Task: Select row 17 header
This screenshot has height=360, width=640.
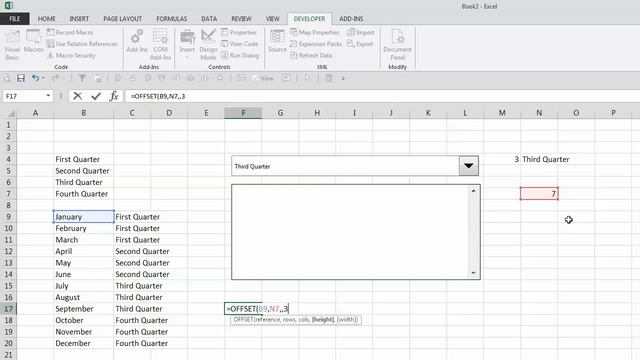Action: coord(8,309)
